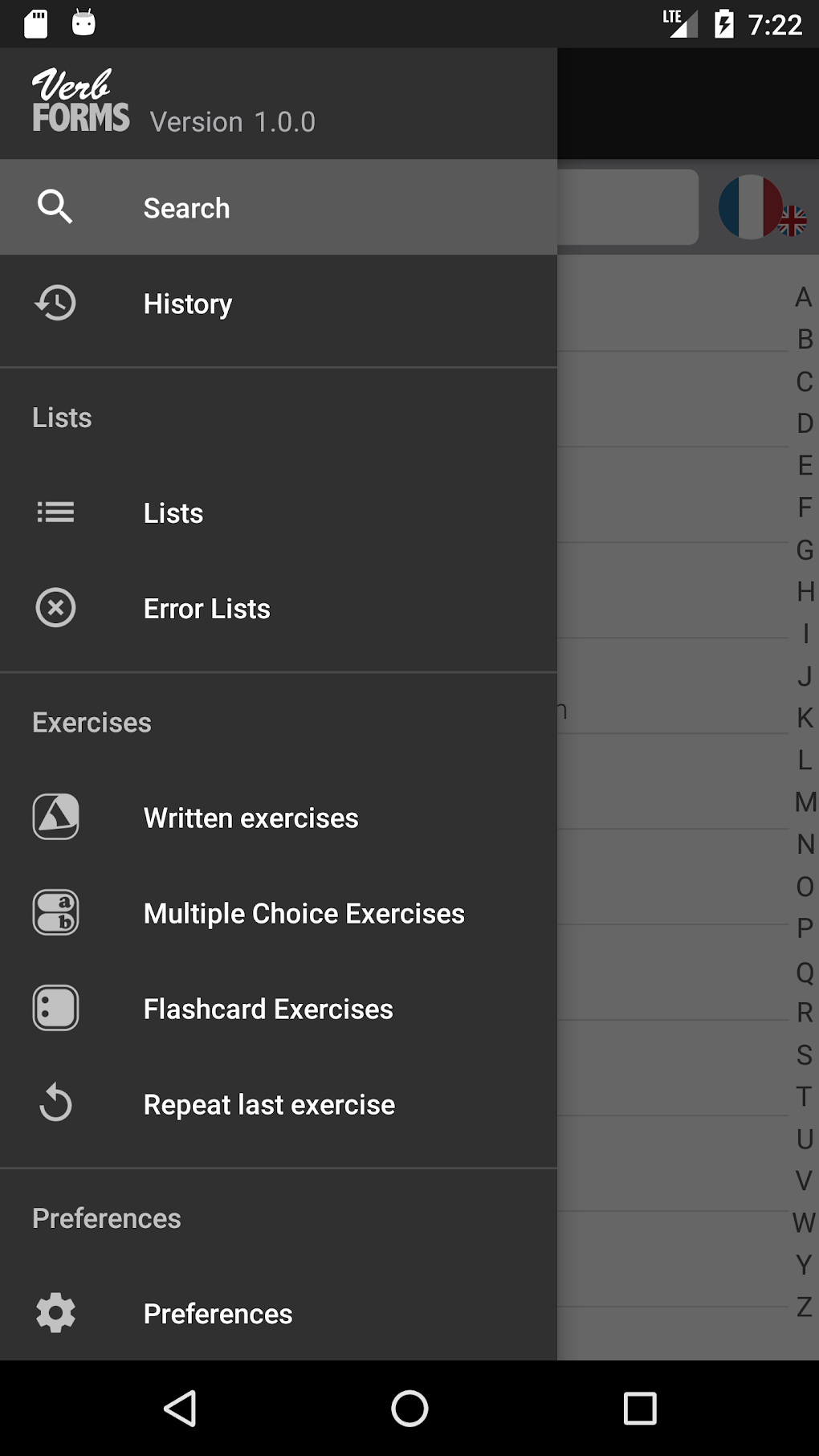
Task: Open History via the clock icon
Action: click(x=55, y=303)
